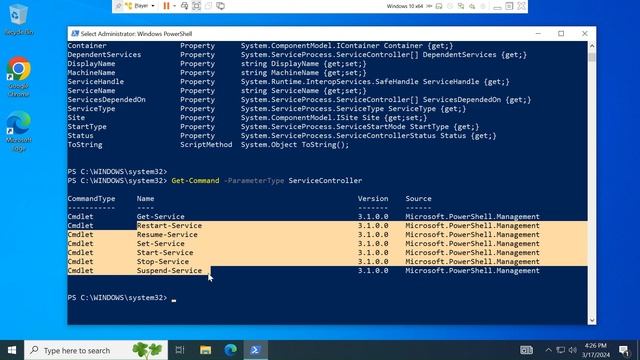Click the VM toolbar arrows icon
640x360 pixels.
[429, 6]
